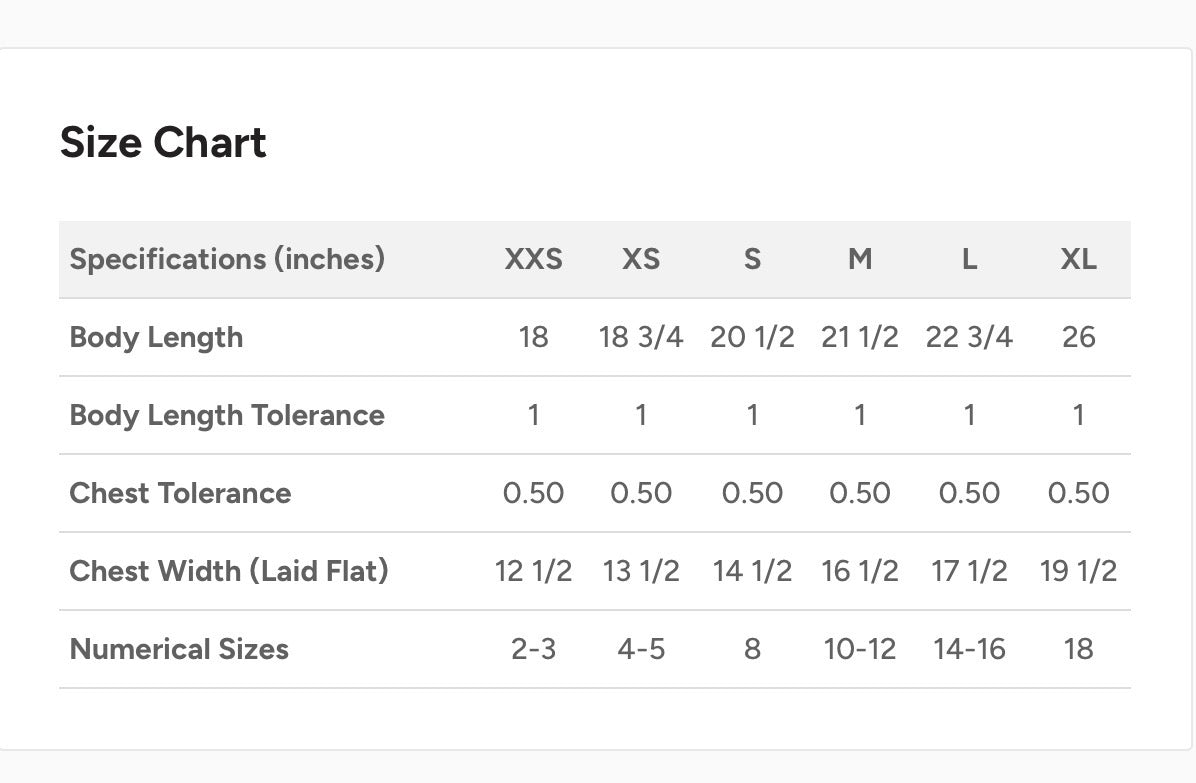Screen dimensions: 1196x783
Task: Click the 12 1/2 chest width value
Action: tap(533, 571)
